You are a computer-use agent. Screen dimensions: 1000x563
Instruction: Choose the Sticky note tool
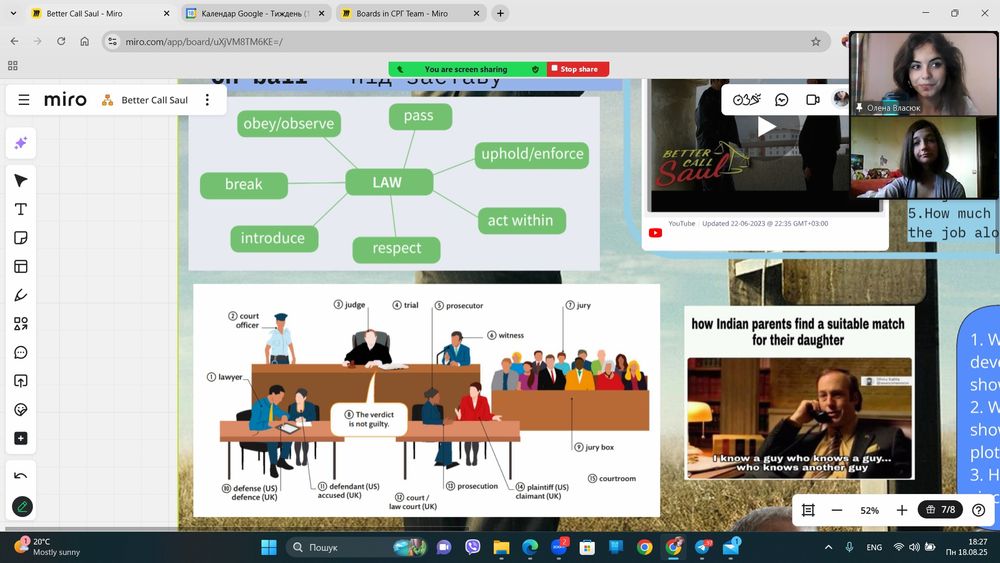[x=20, y=238]
